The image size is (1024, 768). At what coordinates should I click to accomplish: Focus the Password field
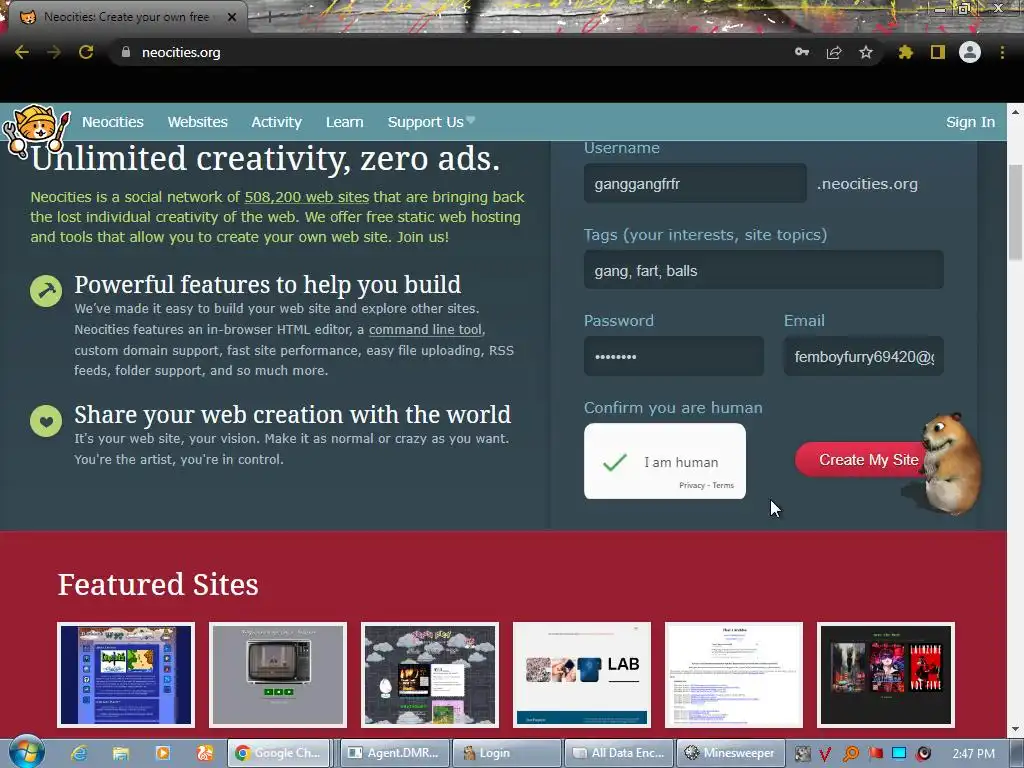pos(673,356)
